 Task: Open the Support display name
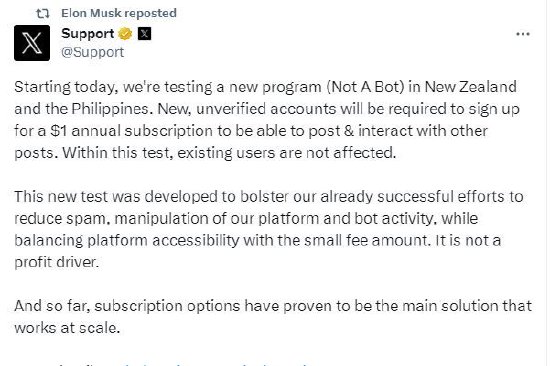point(88,34)
